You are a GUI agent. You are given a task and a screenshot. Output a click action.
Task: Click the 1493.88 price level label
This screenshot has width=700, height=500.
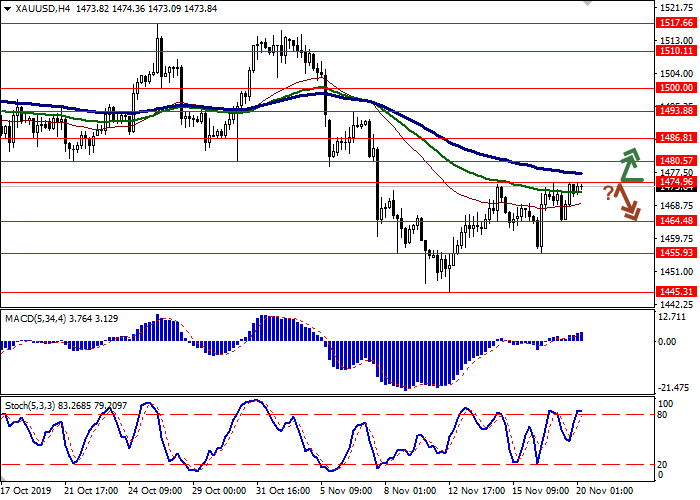[x=671, y=111]
